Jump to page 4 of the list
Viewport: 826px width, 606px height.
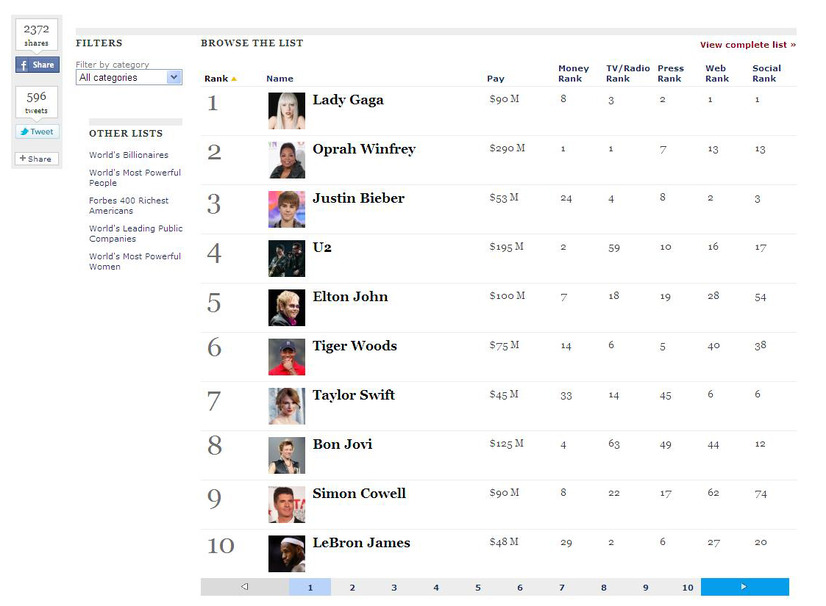point(436,587)
